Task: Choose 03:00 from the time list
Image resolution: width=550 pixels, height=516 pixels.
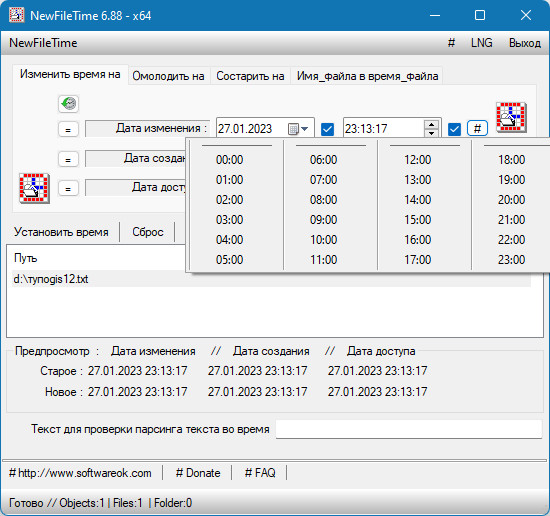Action: coord(229,220)
